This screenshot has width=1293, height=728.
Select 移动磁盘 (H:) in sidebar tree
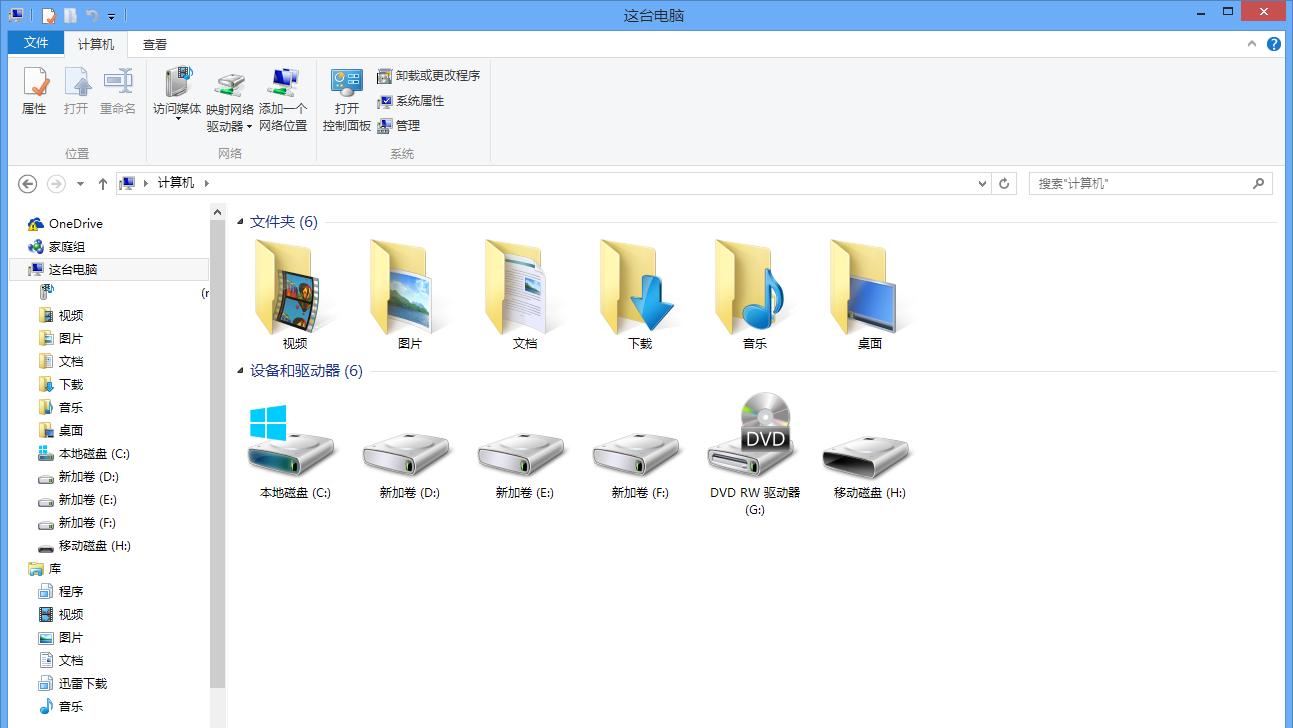click(x=94, y=546)
